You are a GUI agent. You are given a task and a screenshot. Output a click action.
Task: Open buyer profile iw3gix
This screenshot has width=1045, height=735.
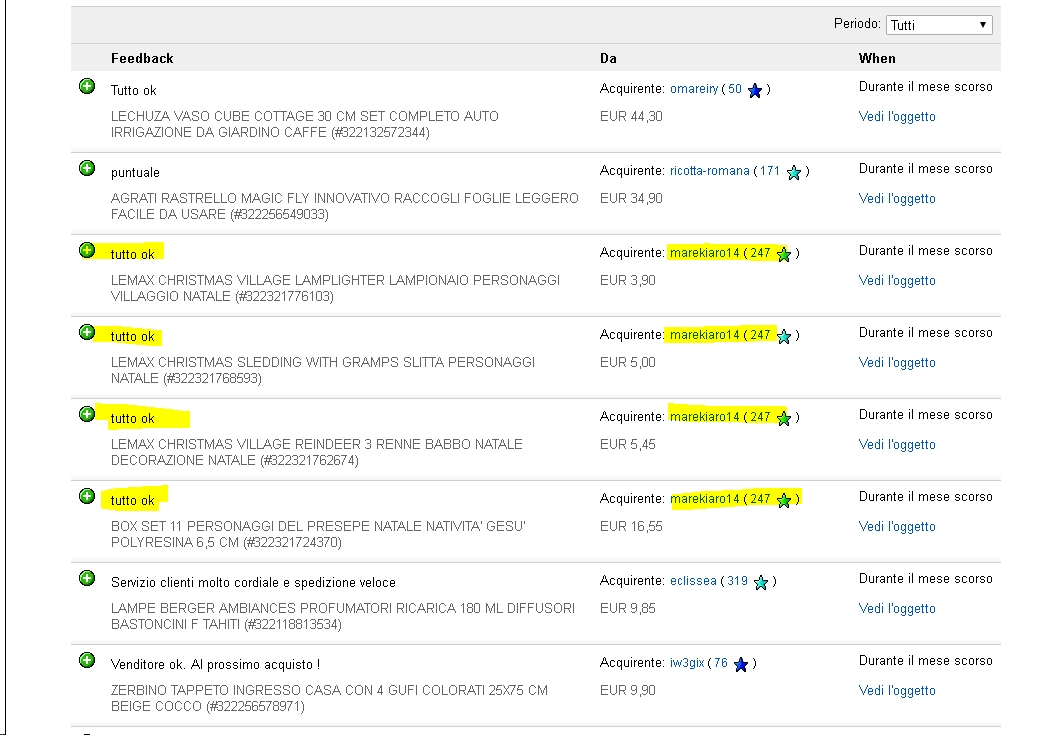click(x=687, y=663)
